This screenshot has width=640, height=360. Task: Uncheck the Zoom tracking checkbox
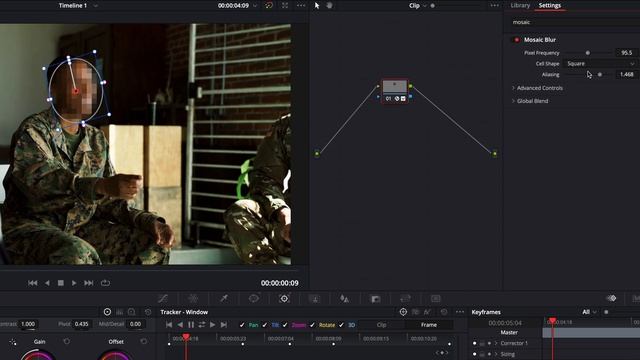coord(285,325)
